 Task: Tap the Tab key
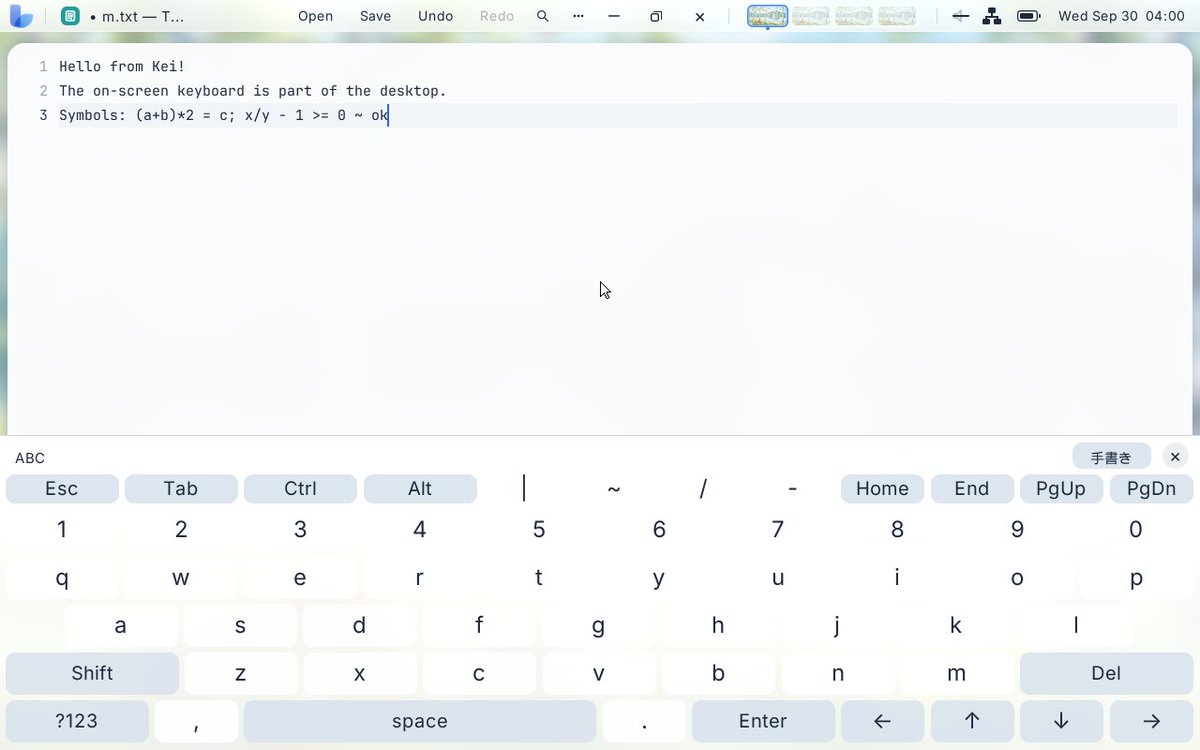tap(181, 488)
